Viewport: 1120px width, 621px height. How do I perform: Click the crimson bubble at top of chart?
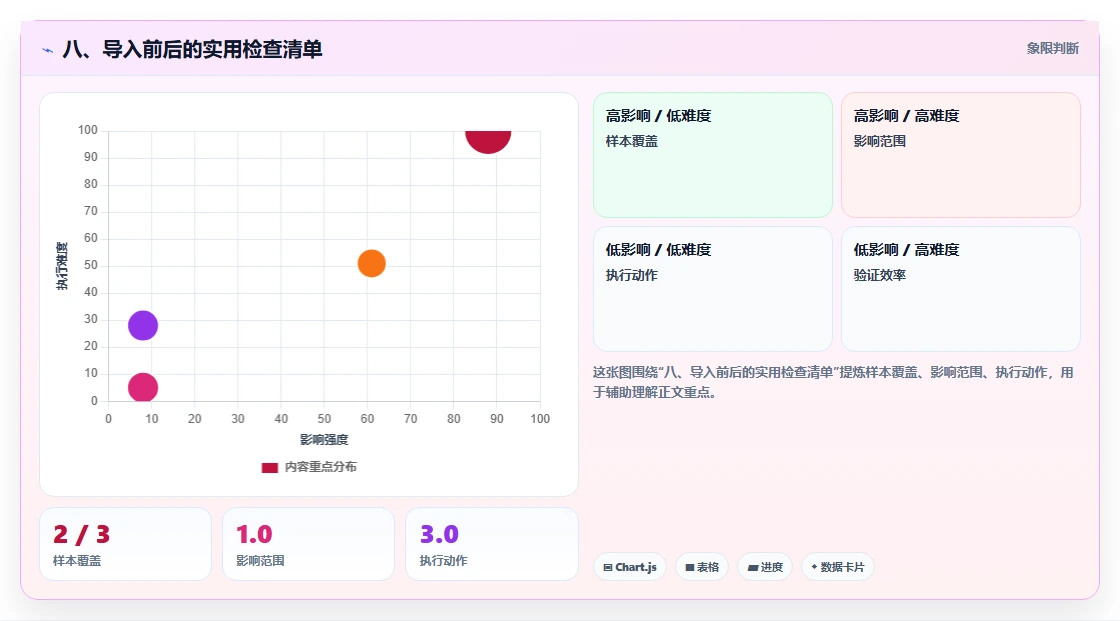tap(488, 141)
